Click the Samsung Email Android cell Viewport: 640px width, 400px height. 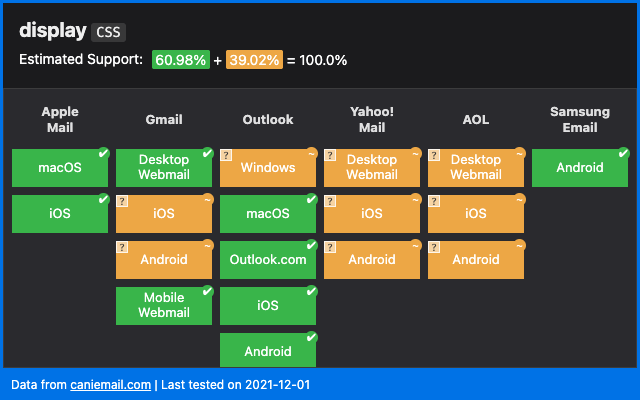pos(580,168)
